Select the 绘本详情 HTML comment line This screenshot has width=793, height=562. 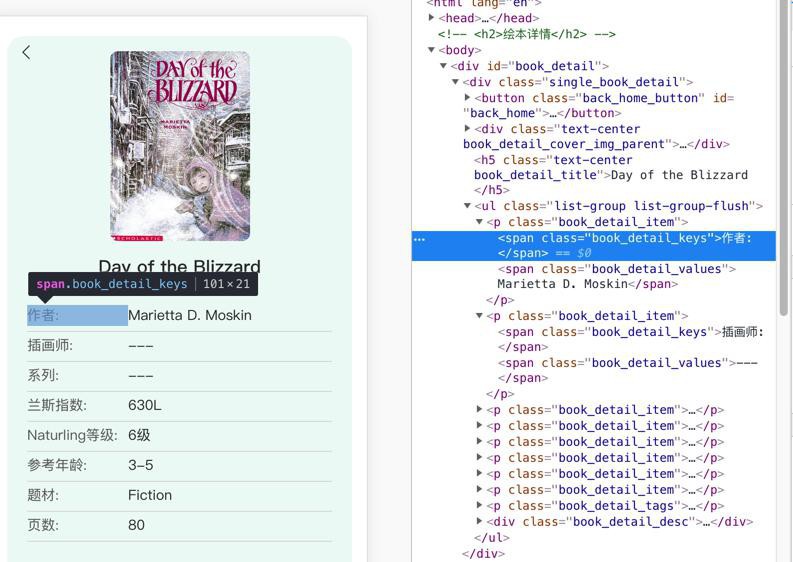click(526, 34)
